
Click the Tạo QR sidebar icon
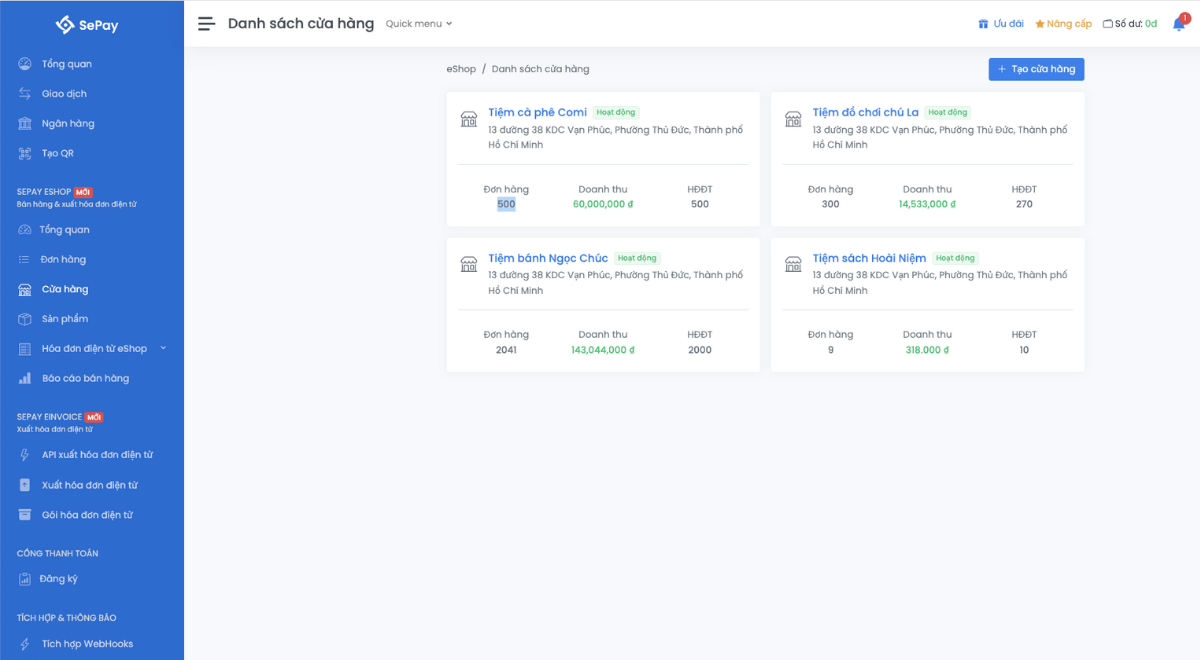pos(25,153)
